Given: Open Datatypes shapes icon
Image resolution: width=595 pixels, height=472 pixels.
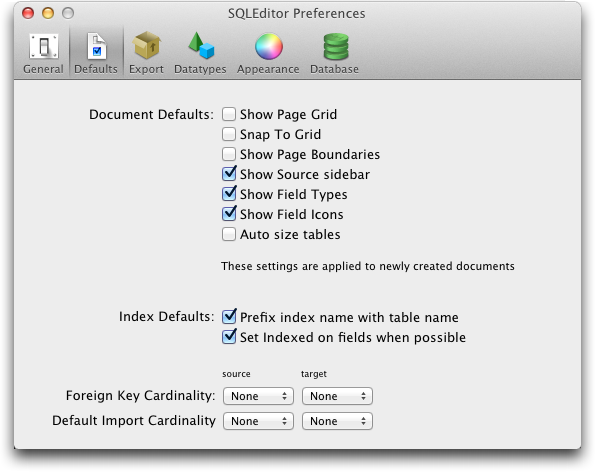Looking at the screenshot, I should (x=201, y=46).
